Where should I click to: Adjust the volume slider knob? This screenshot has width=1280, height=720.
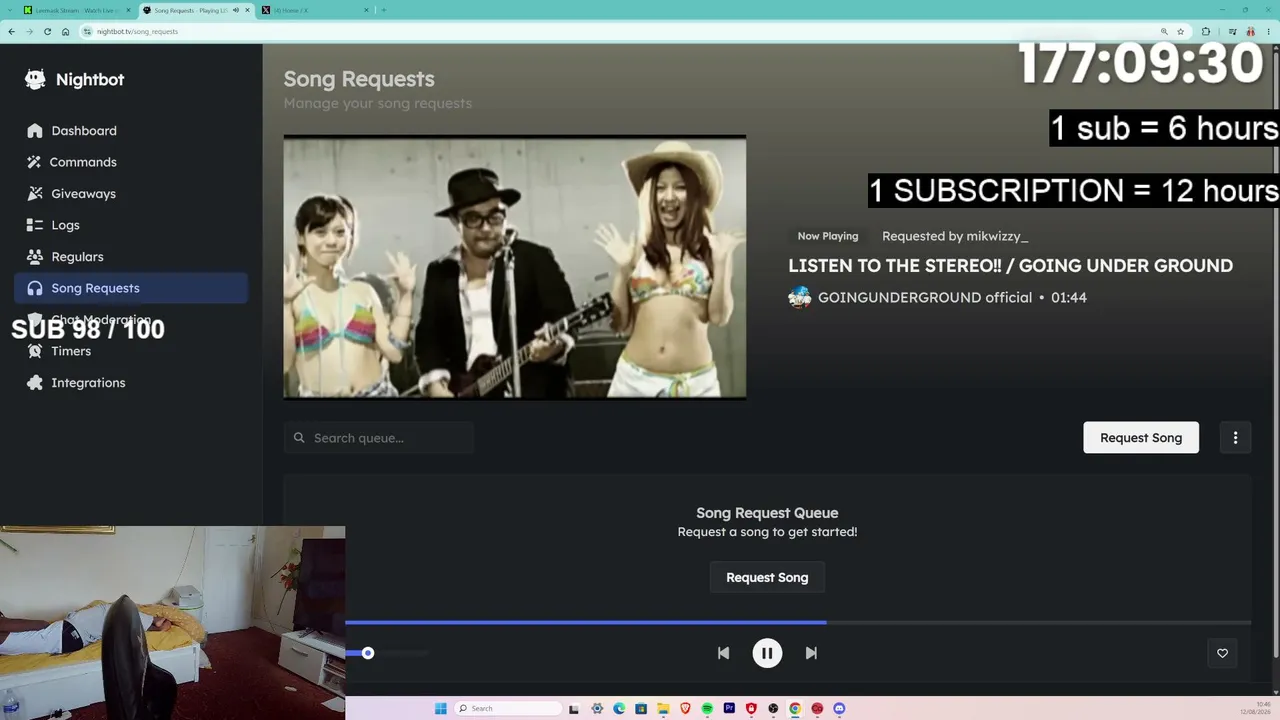[x=368, y=653]
